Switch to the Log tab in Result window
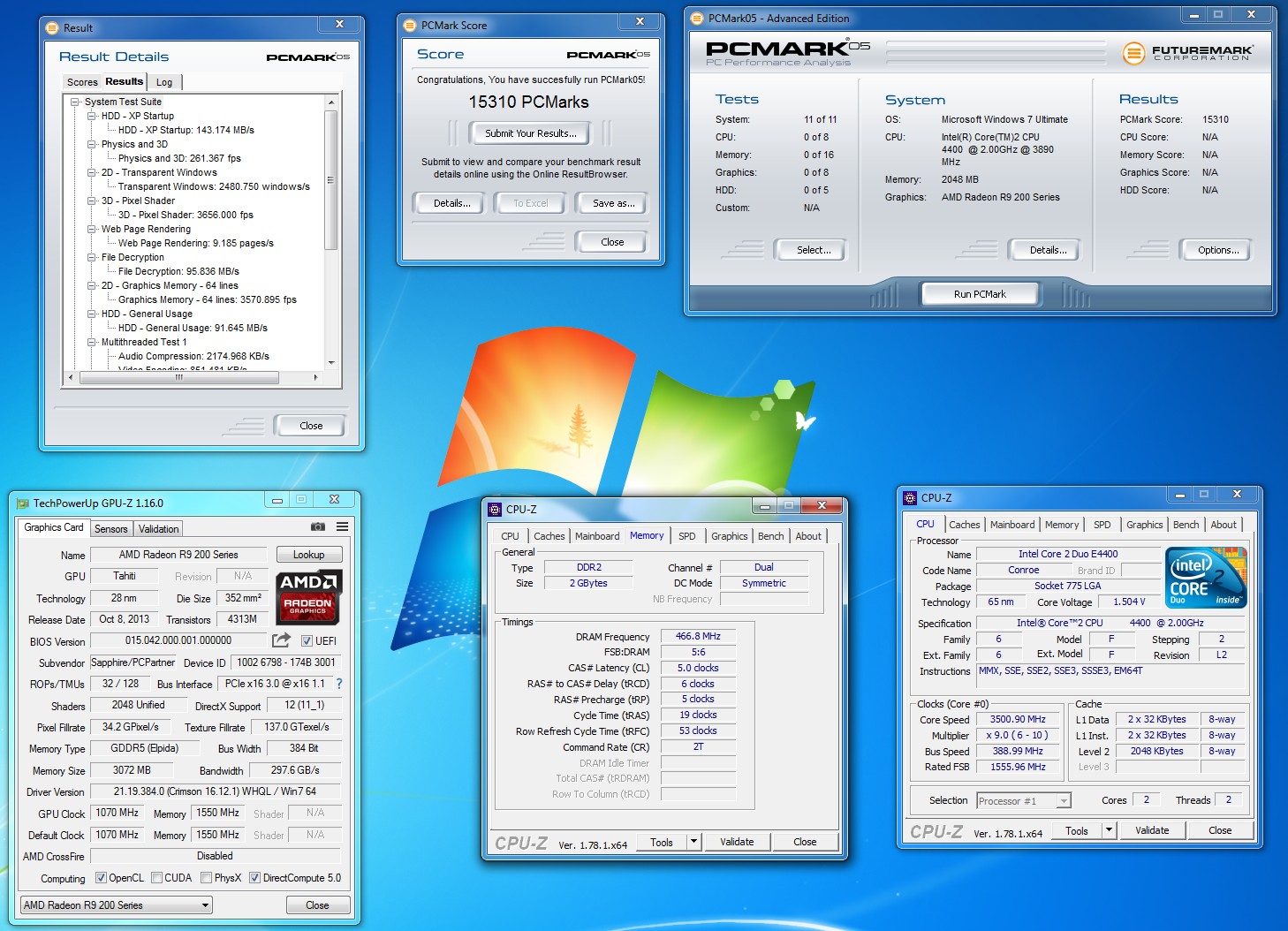 [x=164, y=82]
